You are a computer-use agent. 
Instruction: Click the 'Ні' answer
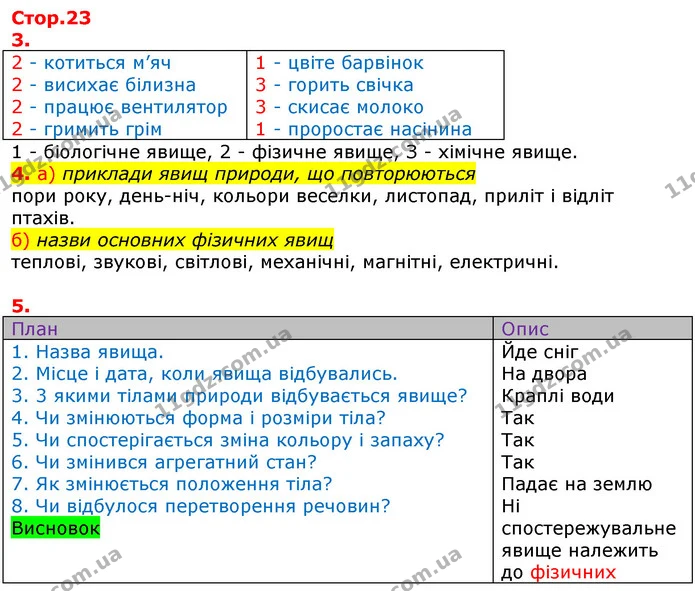(x=511, y=506)
